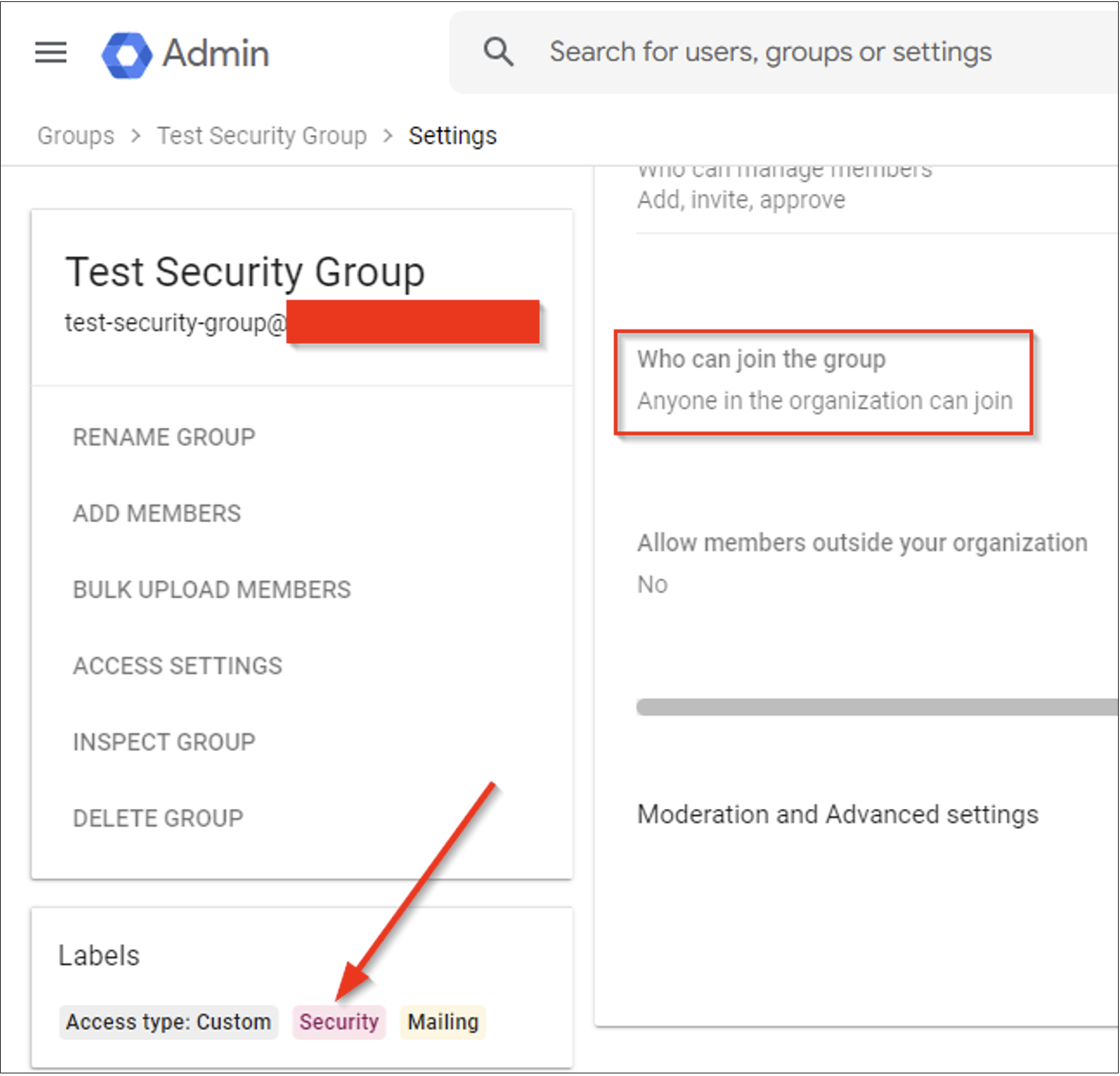Click the Mailing label chip
Screen dimensions: 1120x1076
click(x=442, y=1022)
